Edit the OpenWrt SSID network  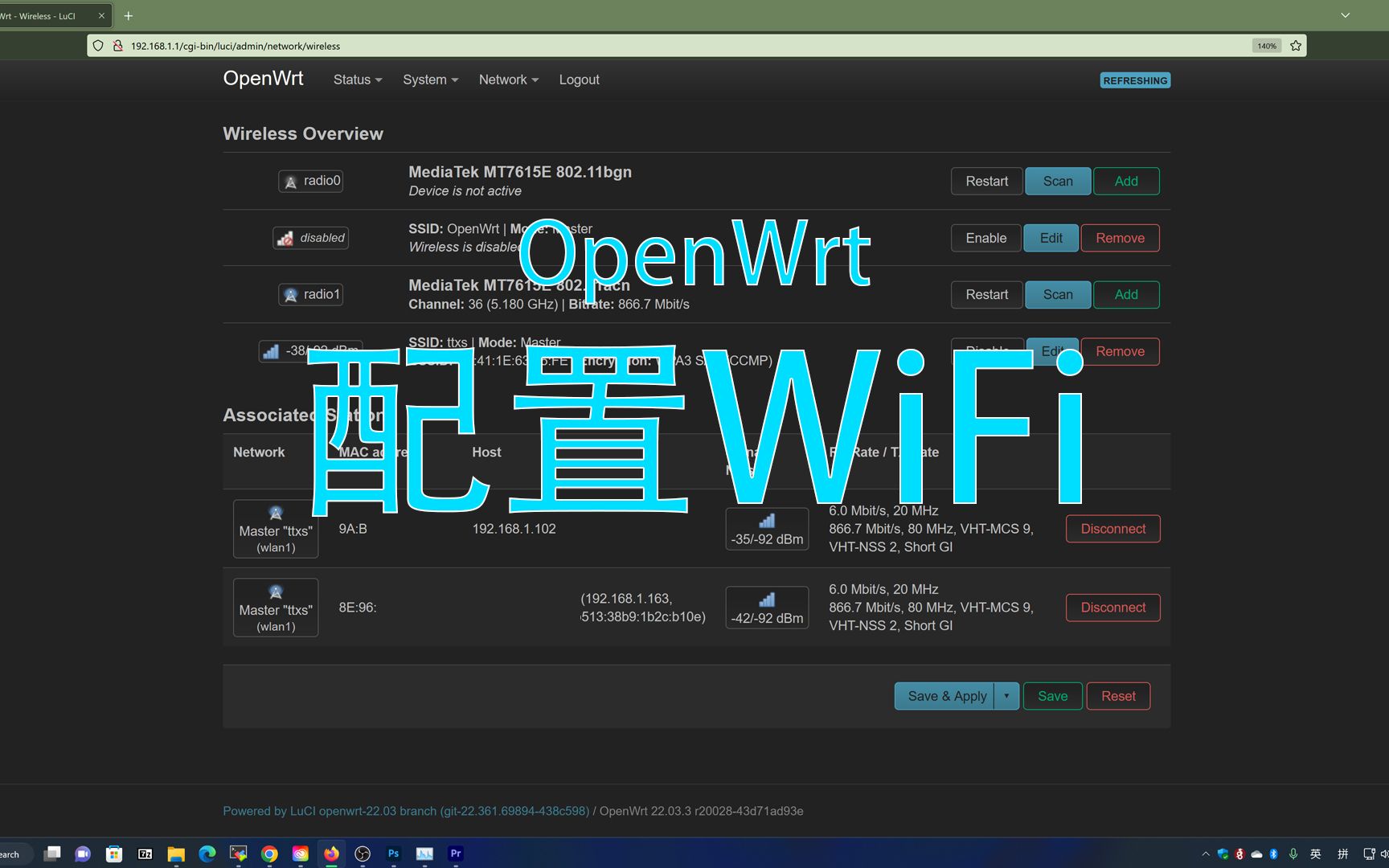(1051, 238)
